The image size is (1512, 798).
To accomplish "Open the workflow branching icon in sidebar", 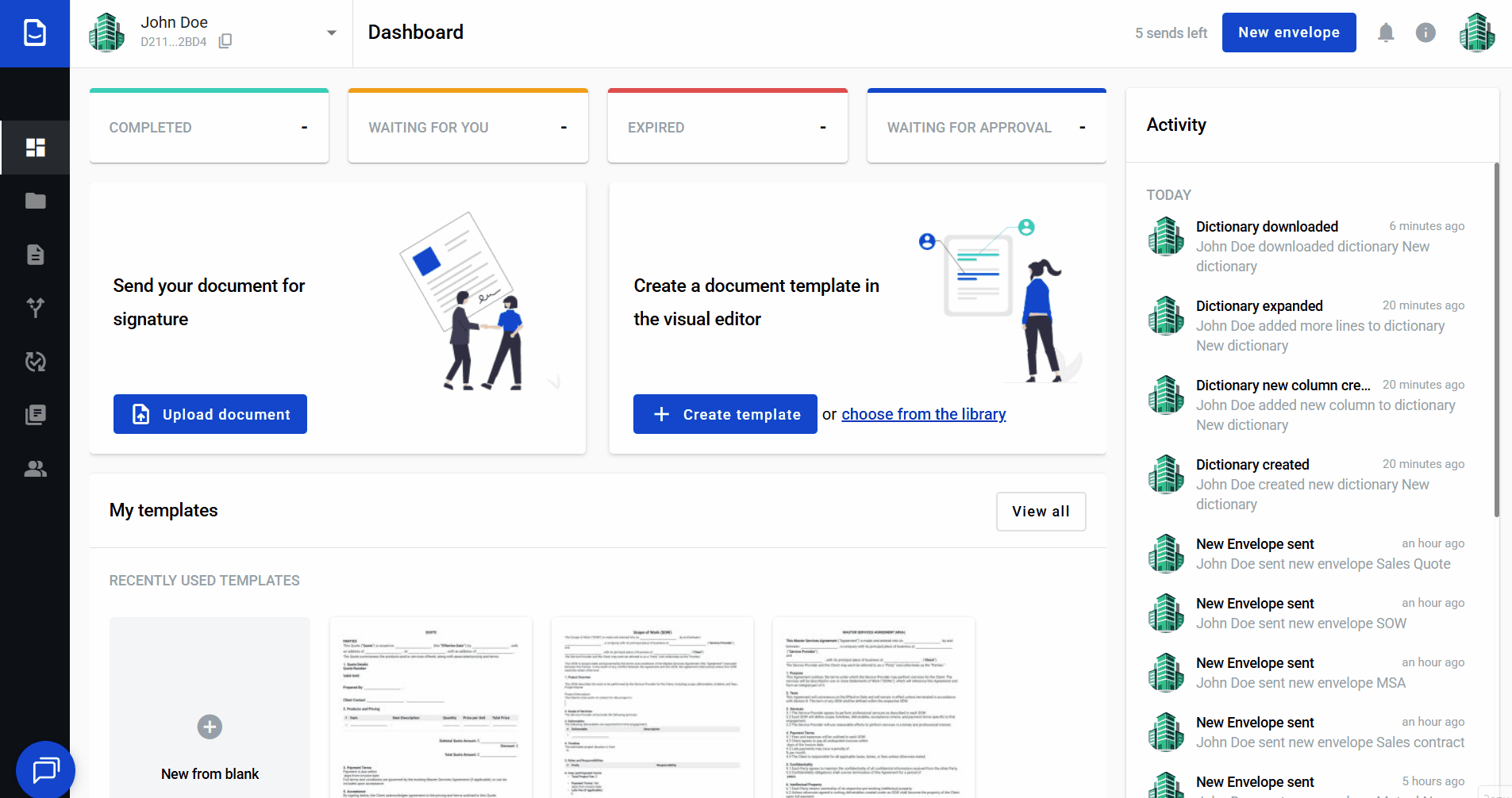I will tap(35, 308).
